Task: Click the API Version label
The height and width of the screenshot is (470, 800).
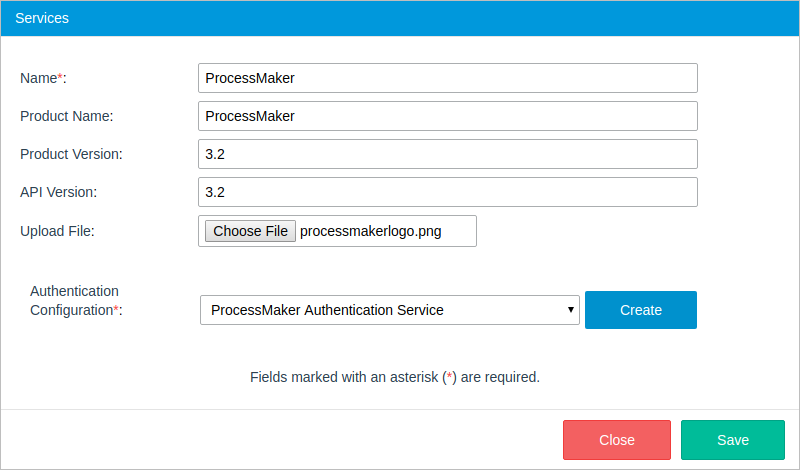Action: pyautogui.click(x=58, y=192)
